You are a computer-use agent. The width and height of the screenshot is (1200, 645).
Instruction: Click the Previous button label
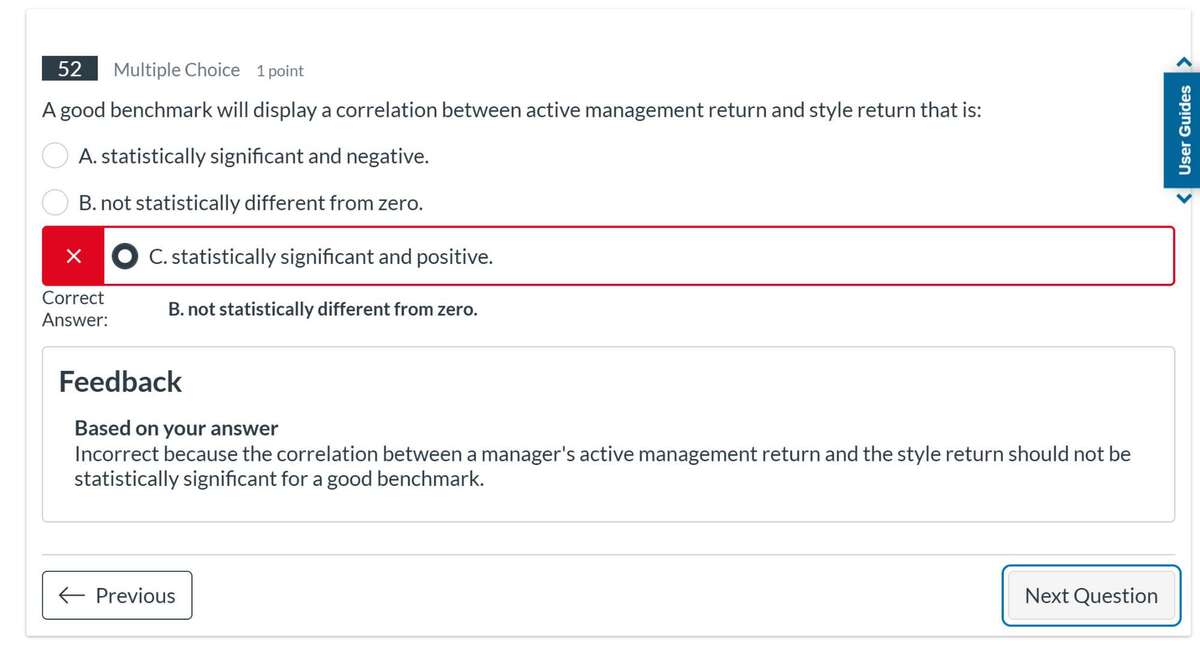click(x=135, y=595)
